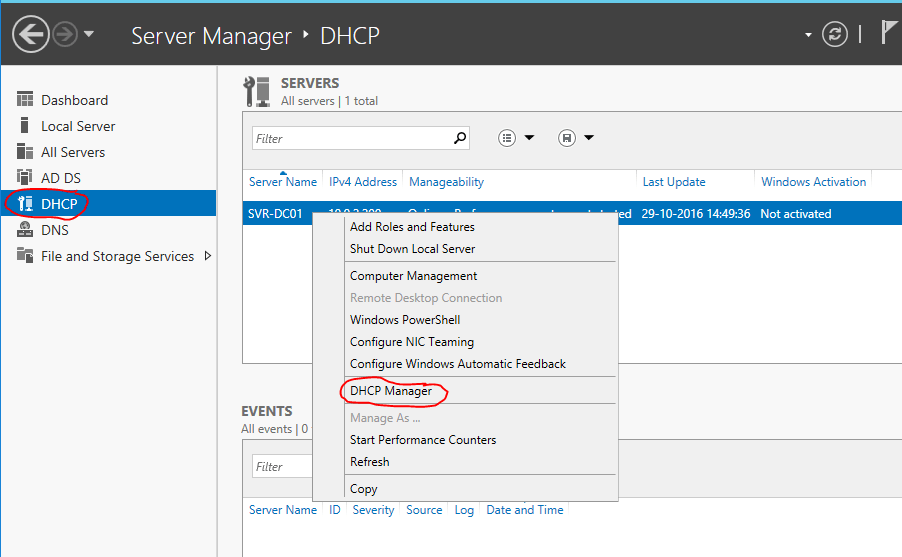Select Add Roles and Features
Screen dimensions: 902x557
click(412, 227)
